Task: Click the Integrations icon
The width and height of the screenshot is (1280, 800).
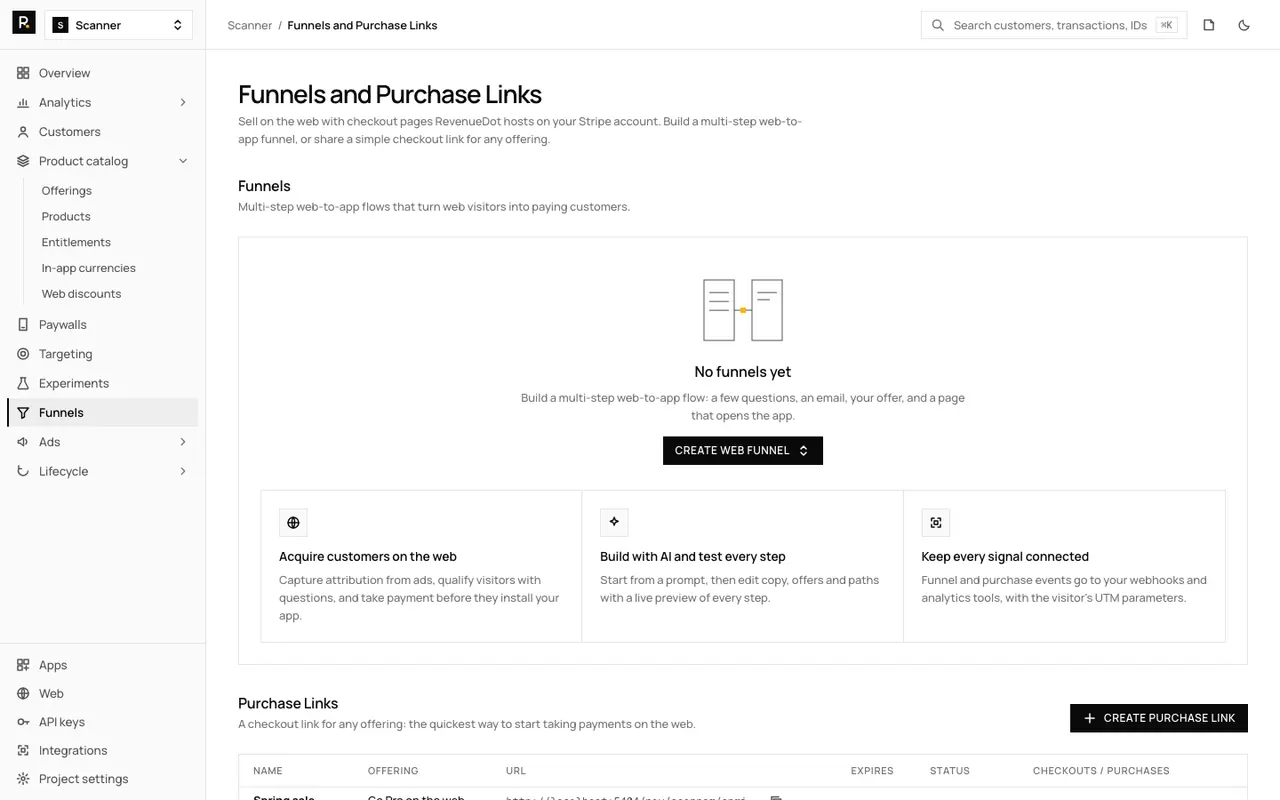Action: [x=23, y=751]
